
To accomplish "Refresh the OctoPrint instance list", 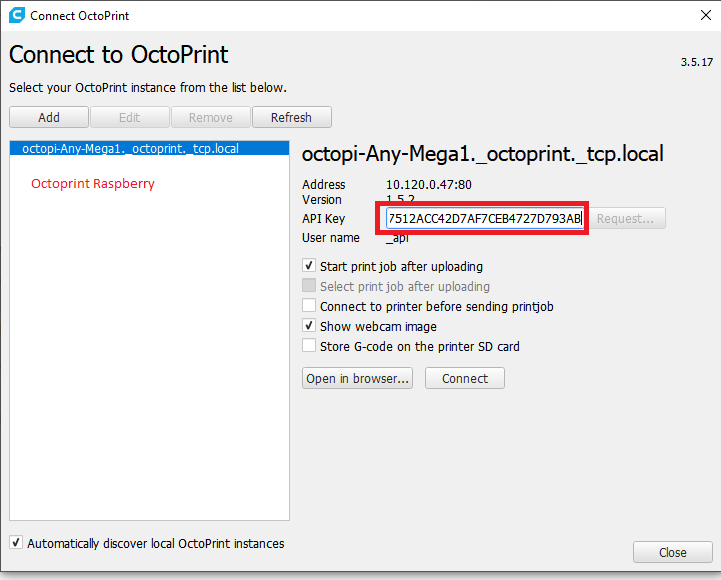I will click(292, 117).
